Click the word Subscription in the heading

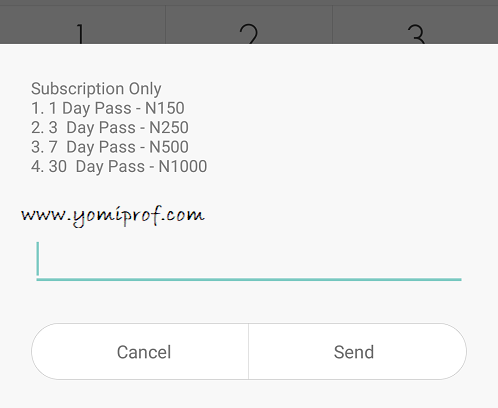[x=77, y=89]
